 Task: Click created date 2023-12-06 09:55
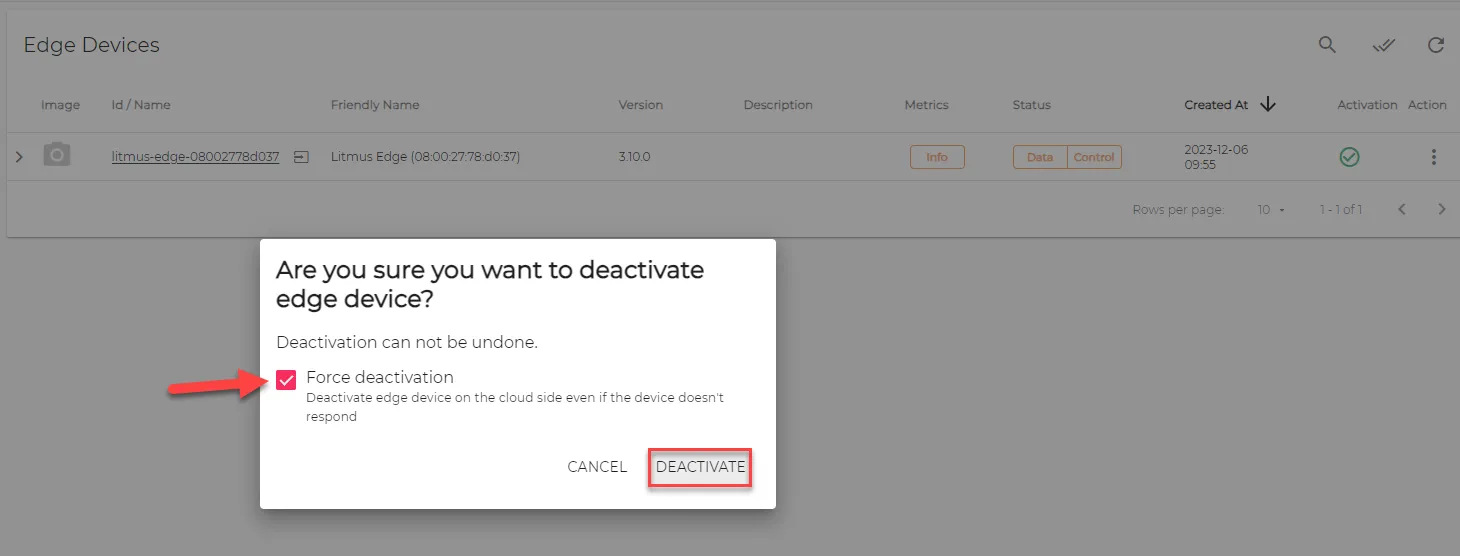pos(1216,157)
